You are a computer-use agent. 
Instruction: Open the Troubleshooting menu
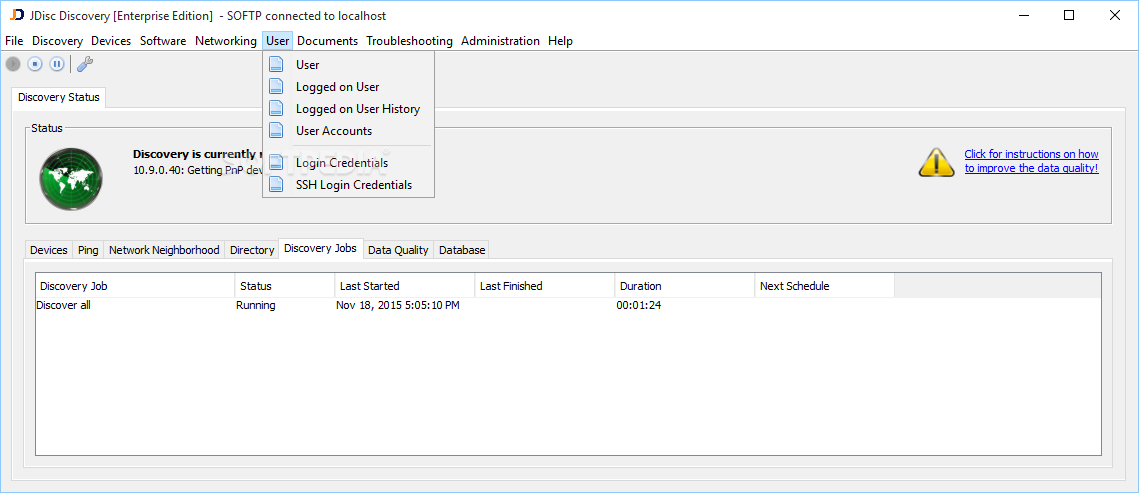coord(409,41)
